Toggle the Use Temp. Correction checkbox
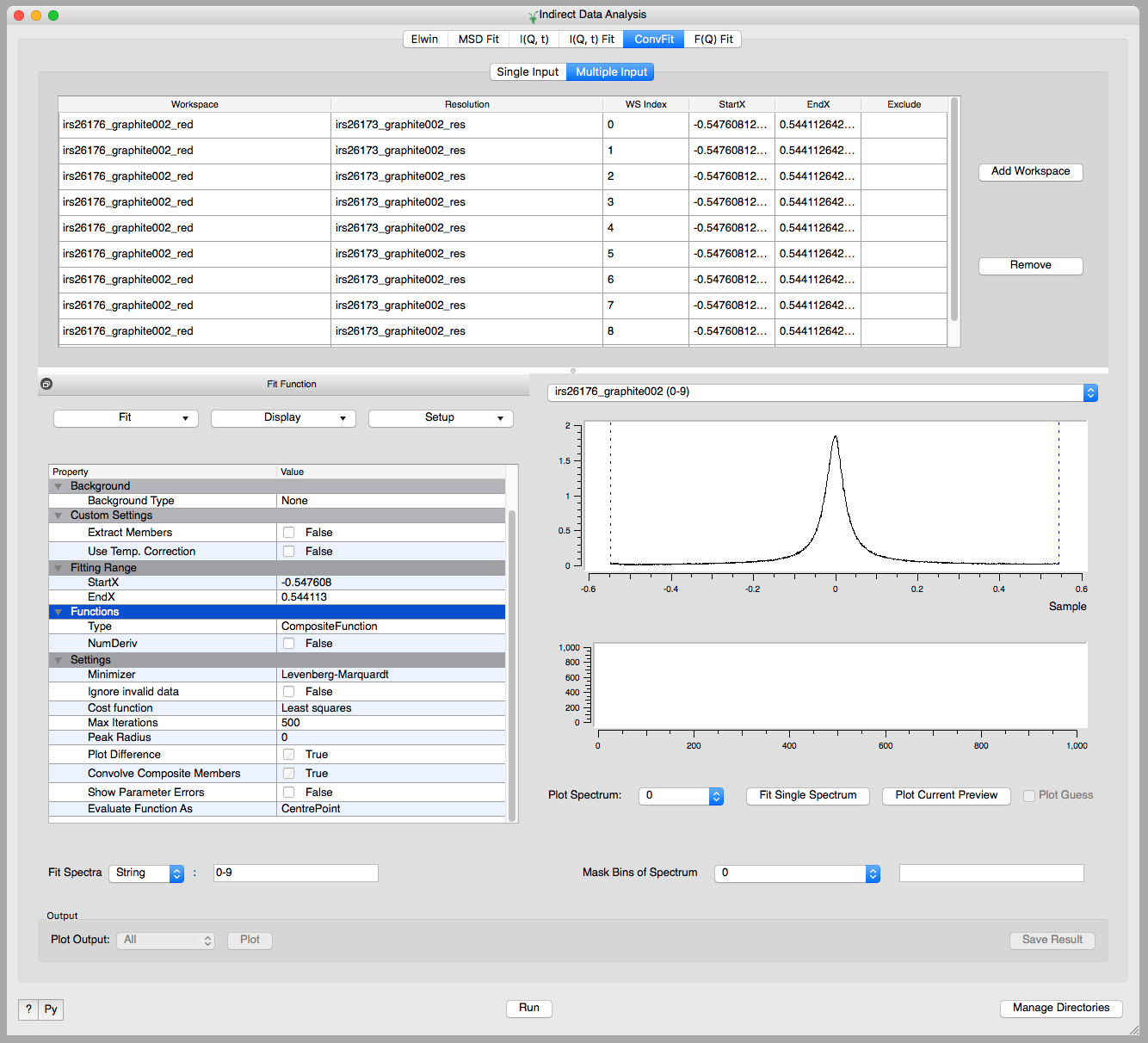1148x1043 pixels. point(289,552)
